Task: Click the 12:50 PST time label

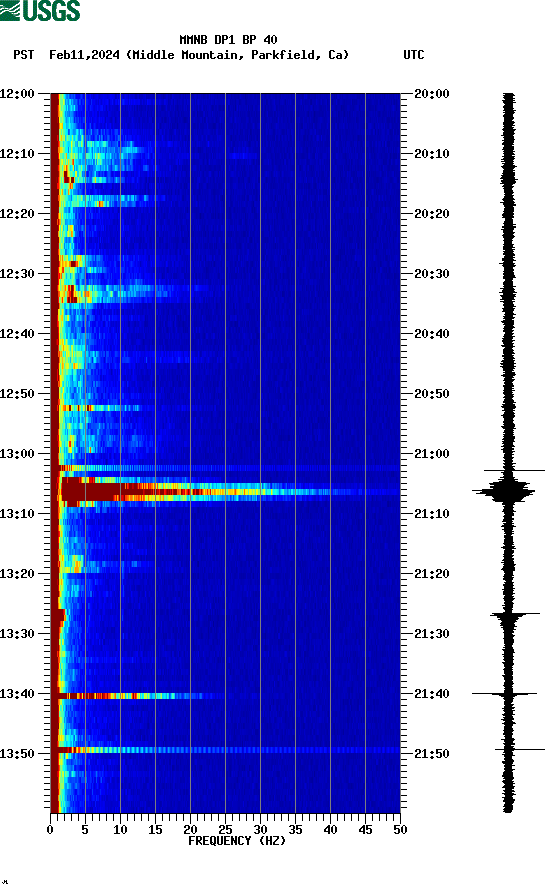Action: 17,394
